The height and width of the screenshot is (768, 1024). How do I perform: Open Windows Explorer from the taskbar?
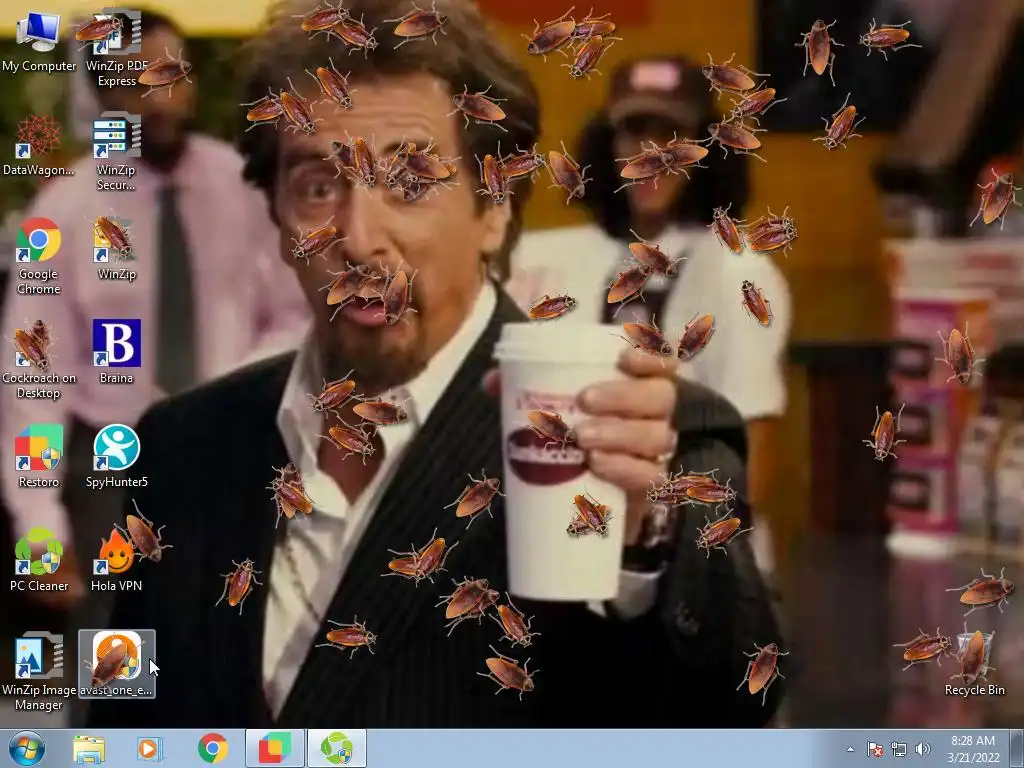click(89, 749)
